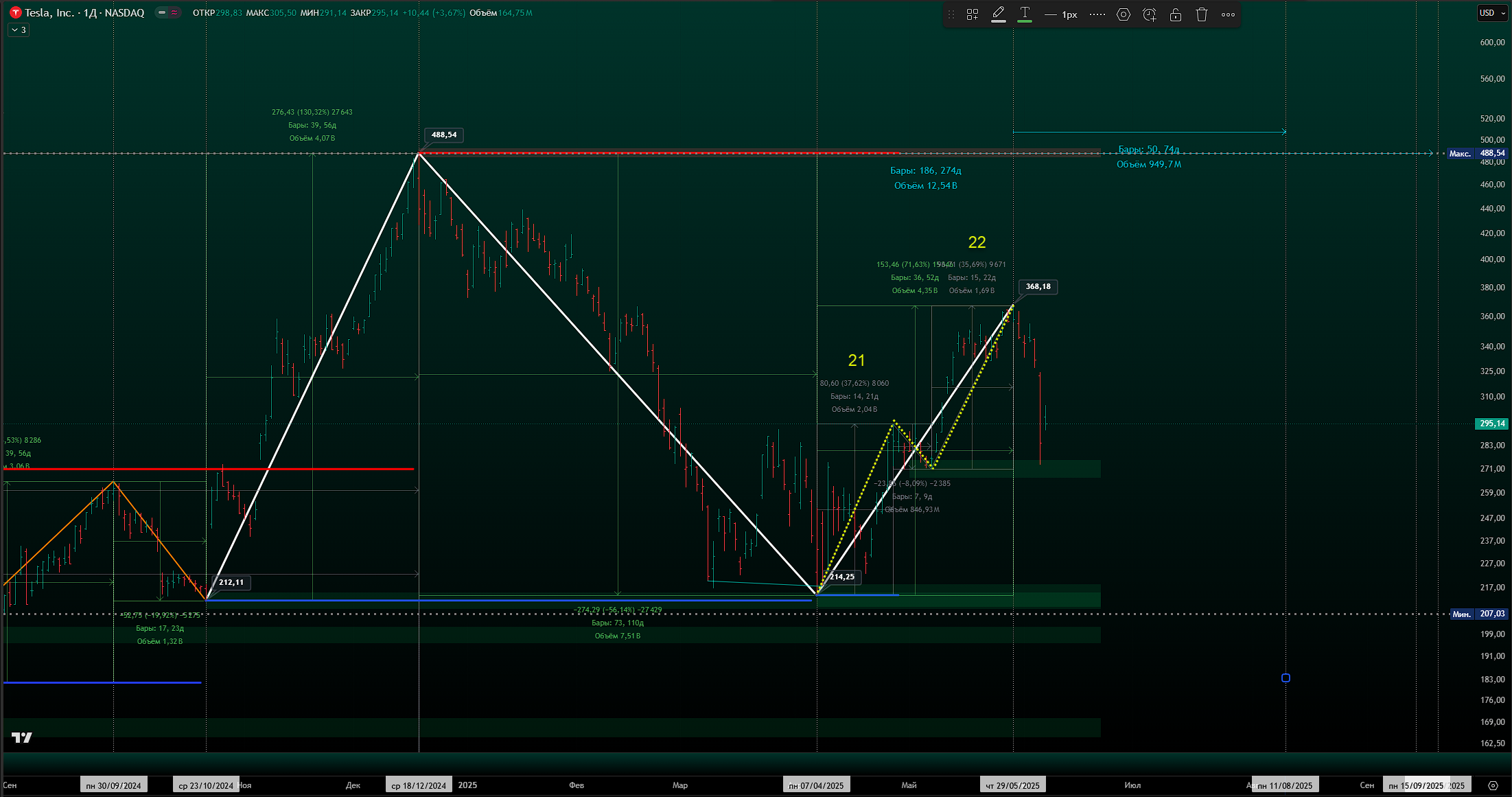
Task: Click date label пн 11/08/2025
Action: pyautogui.click(x=1285, y=785)
